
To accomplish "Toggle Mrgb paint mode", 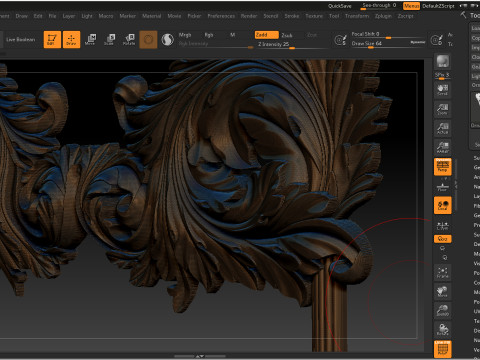I will (185, 35).
